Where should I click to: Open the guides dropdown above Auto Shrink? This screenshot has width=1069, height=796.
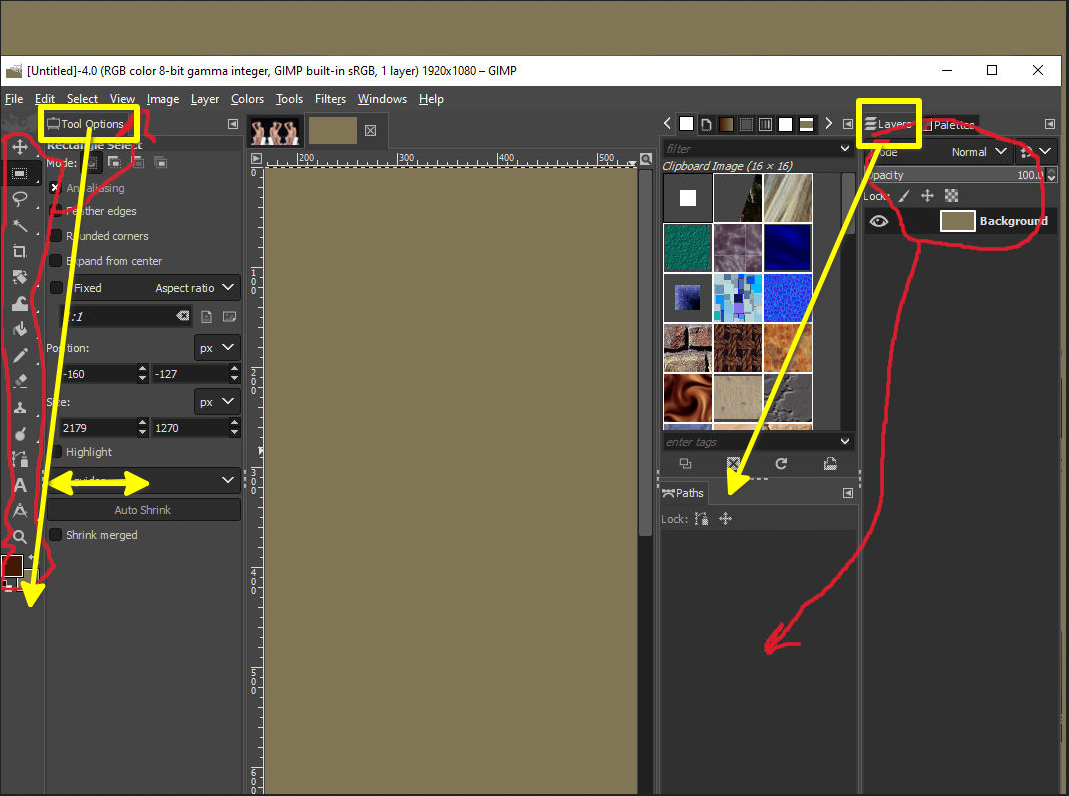click(x=144, y=480)
